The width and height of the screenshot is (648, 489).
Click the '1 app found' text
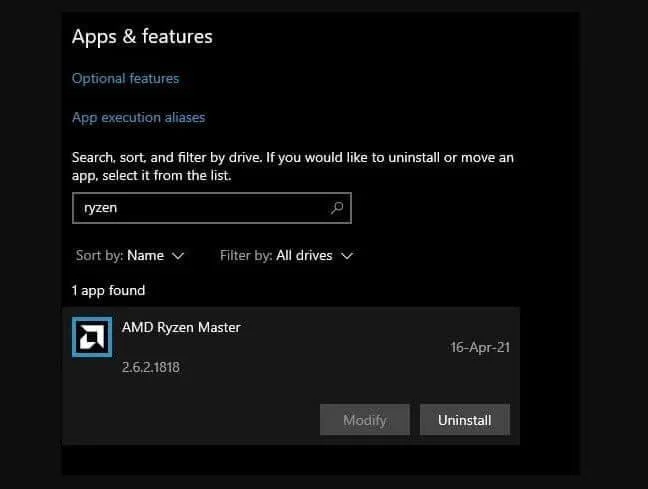click(x=108, y=291)
